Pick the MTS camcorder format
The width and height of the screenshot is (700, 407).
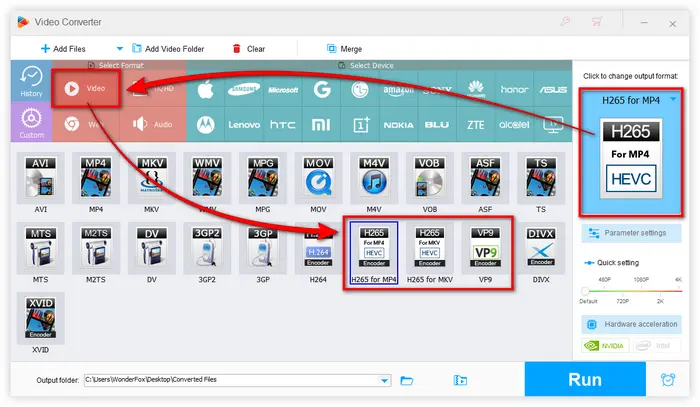[41, 249]
